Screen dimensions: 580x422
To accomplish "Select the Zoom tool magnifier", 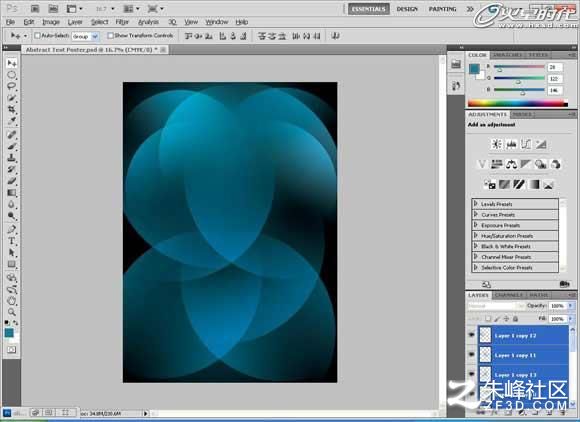I will (x=12, y=312).
